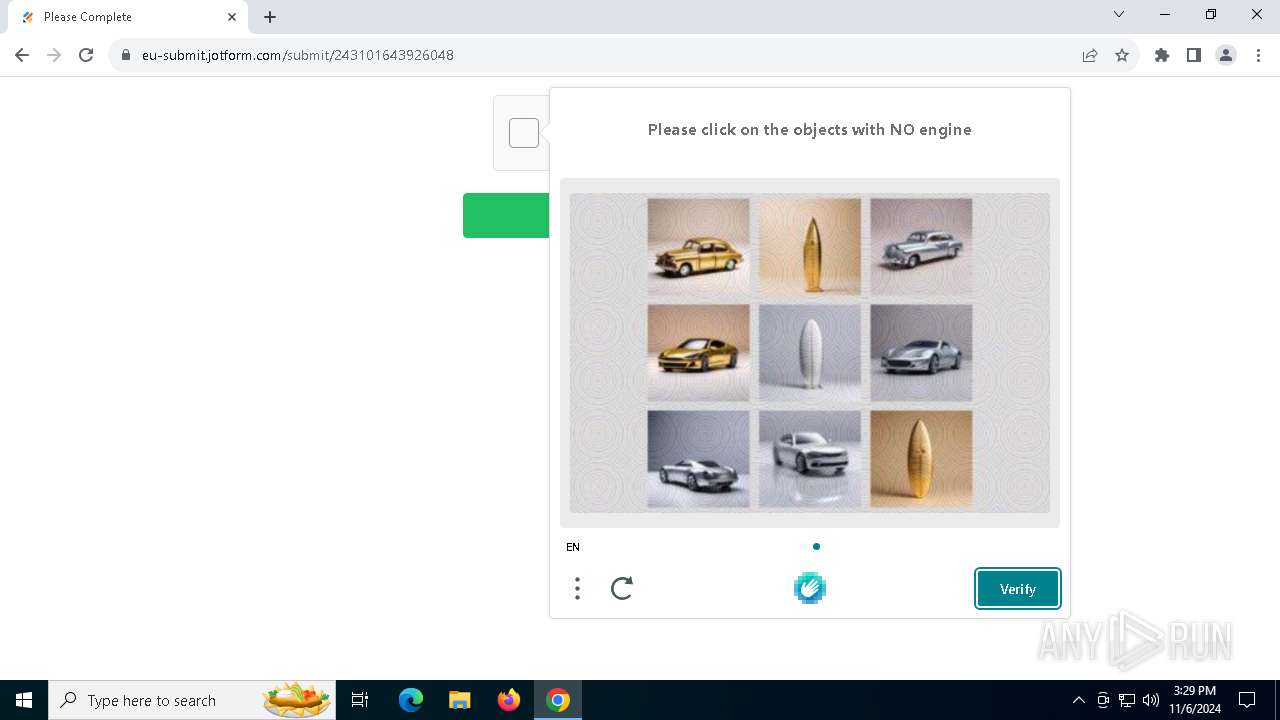Click the Verify button
This screenshot has height=720, width=1280.
(1018, 589)
